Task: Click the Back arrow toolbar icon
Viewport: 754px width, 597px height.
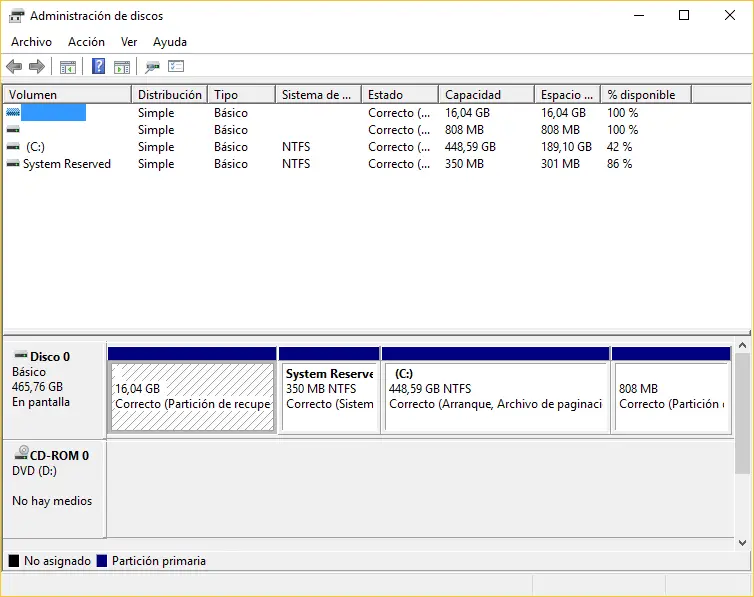Action: point(14,66)
